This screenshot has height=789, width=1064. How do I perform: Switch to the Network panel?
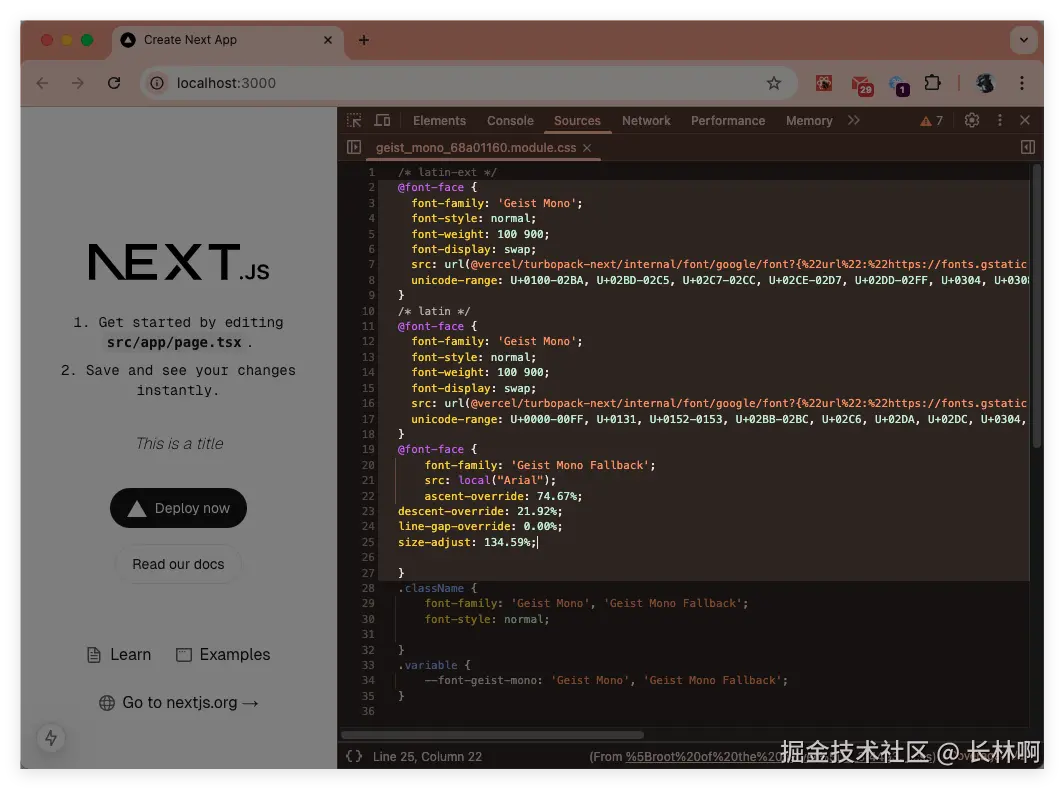click(646, 120)
